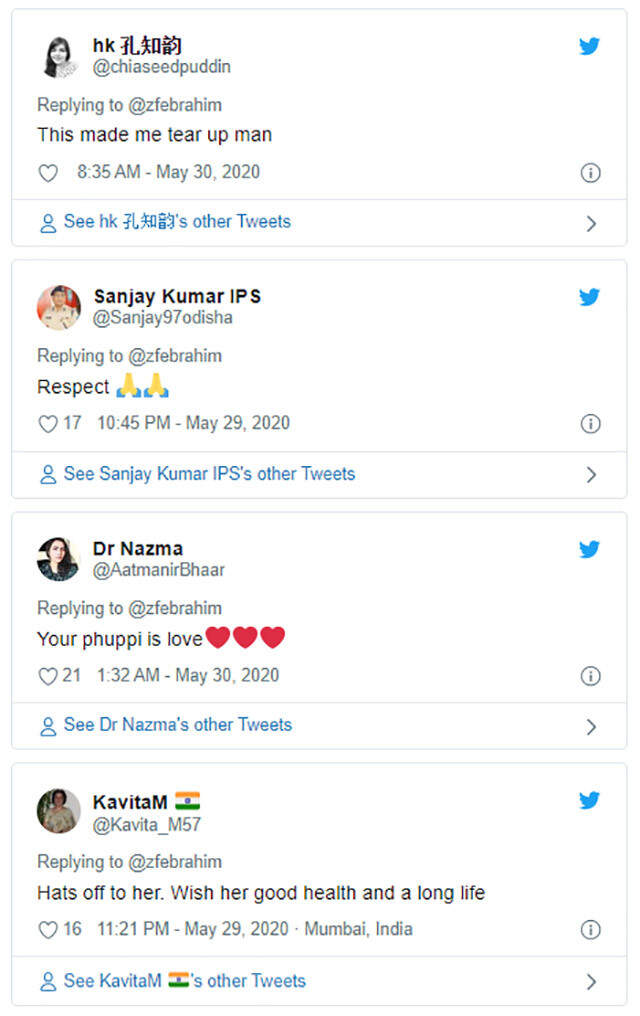Open info icon on the 8:35 AM tweet
This screenshot has height=1016, width=640.
click(x=591, y=173)
